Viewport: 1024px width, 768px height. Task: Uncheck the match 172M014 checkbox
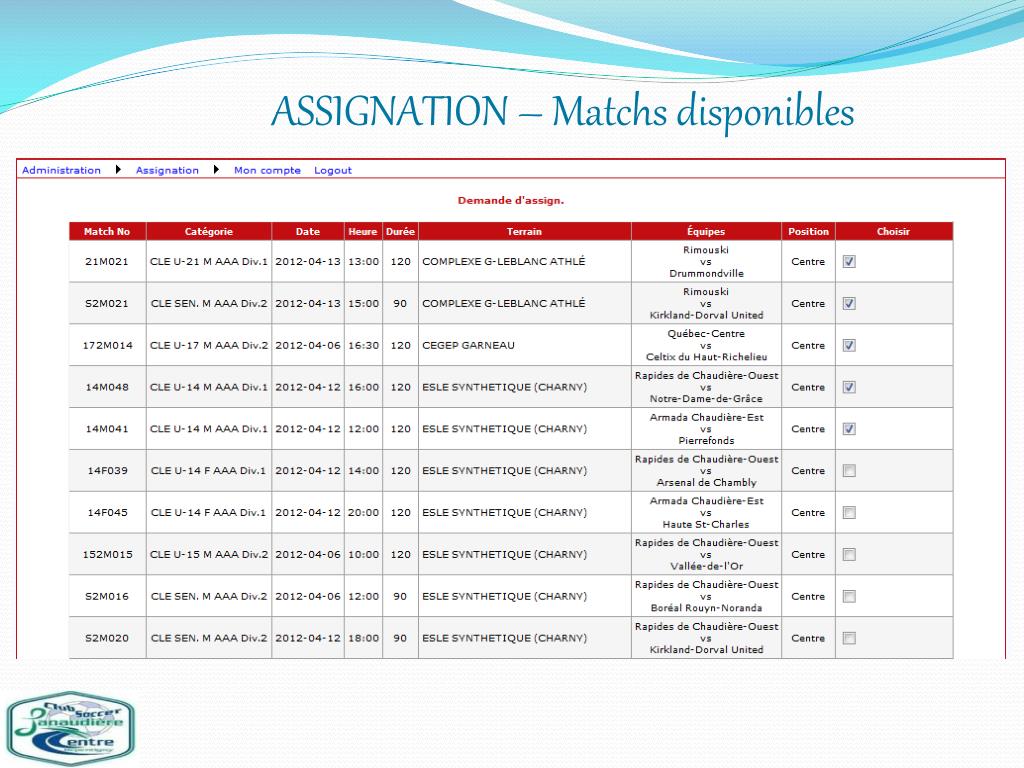coord(849,345)
